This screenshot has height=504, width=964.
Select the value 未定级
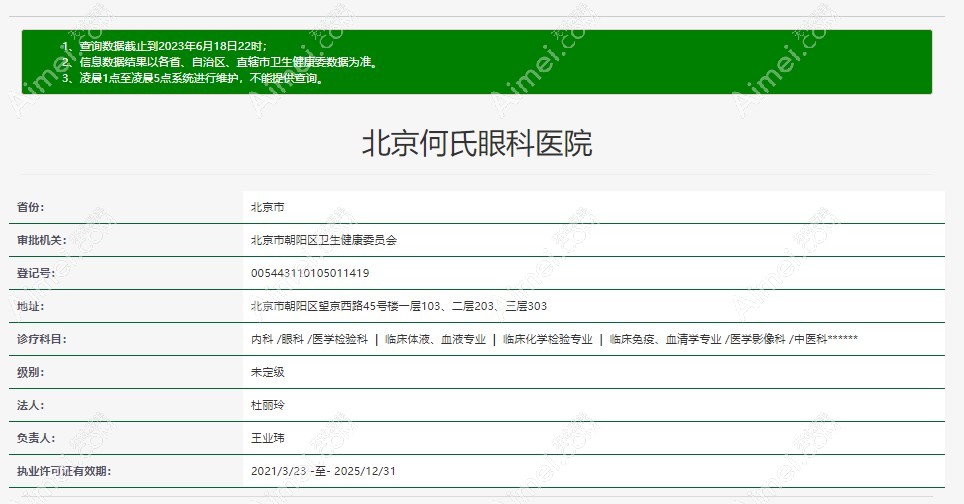click(x=267, y=372)
